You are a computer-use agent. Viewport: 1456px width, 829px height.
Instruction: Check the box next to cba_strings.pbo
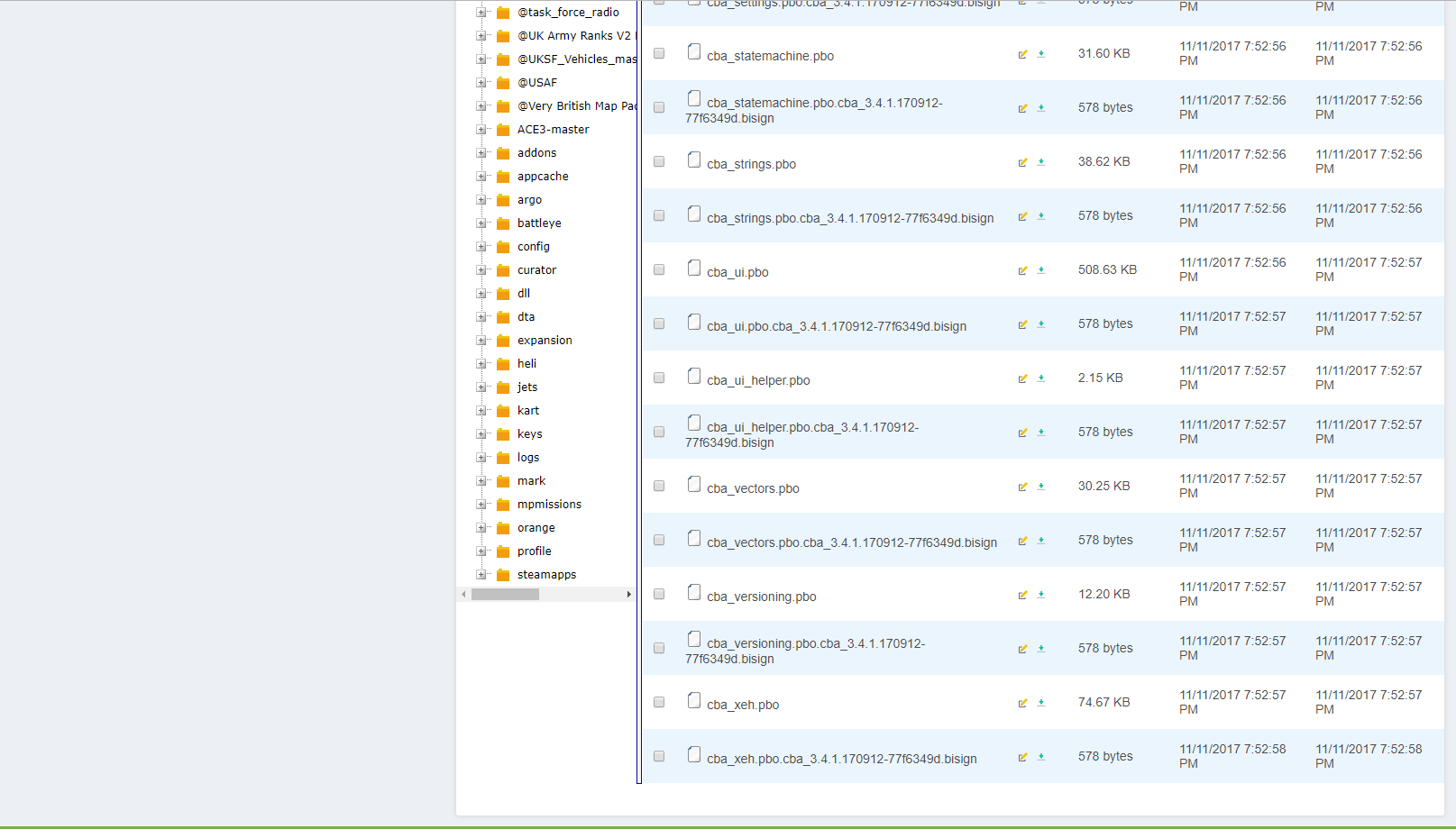pyautogui.click(x=658, y=161)
